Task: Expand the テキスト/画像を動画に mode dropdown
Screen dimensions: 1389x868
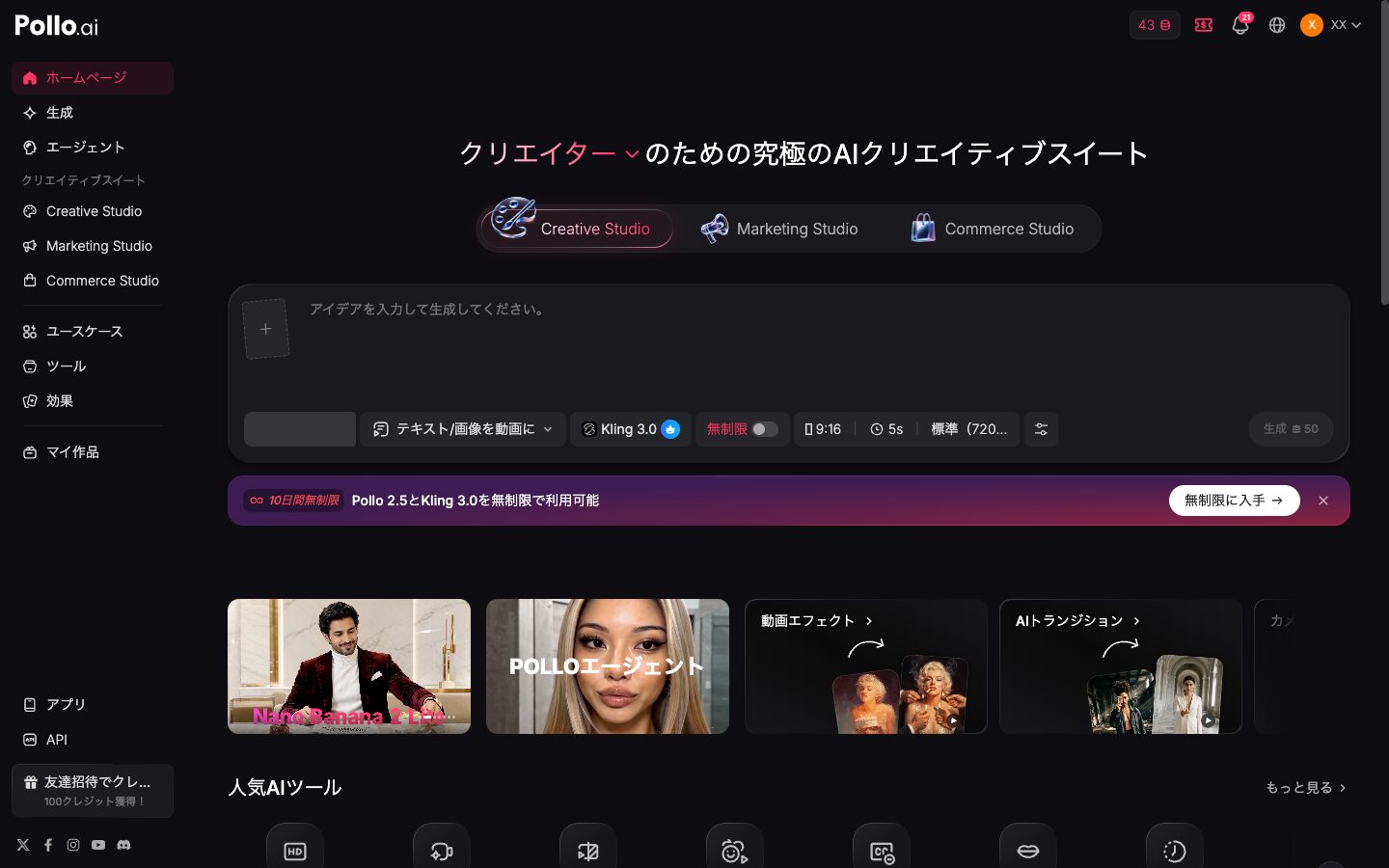Action: click(x=463, y=429)
